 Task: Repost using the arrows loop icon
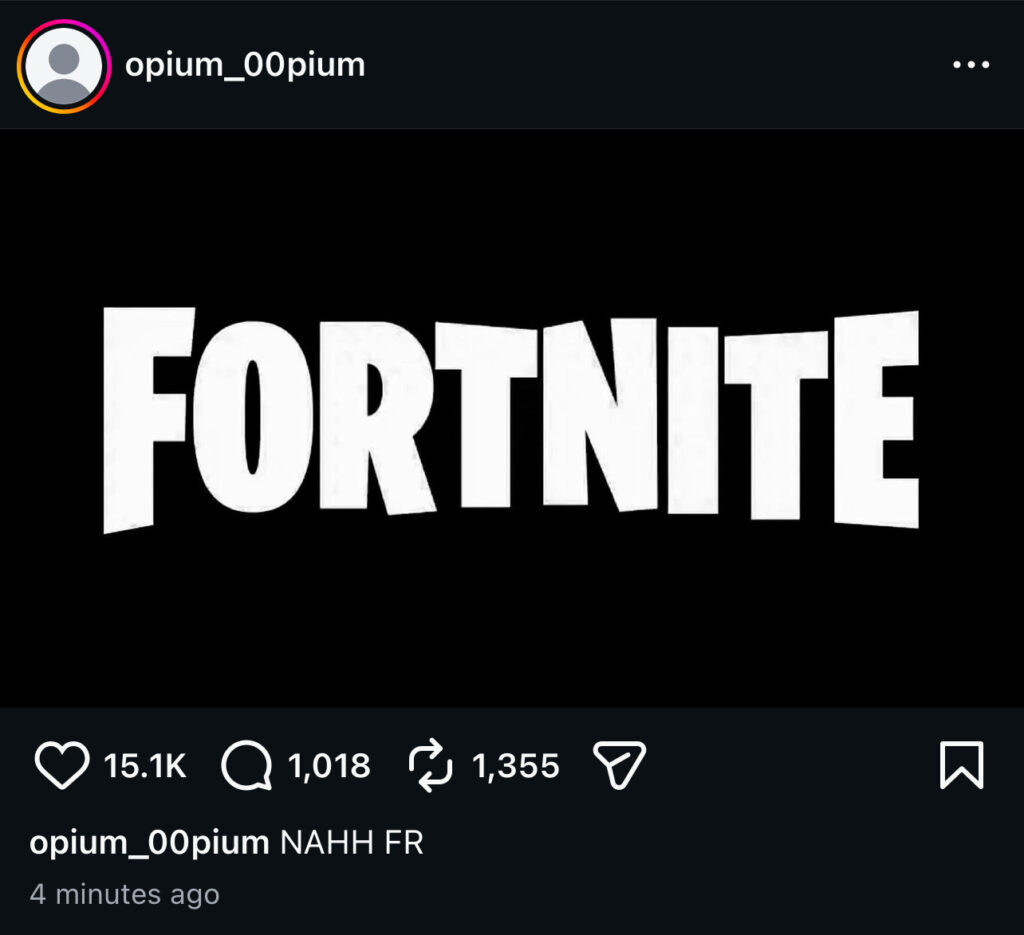(431, 767)
